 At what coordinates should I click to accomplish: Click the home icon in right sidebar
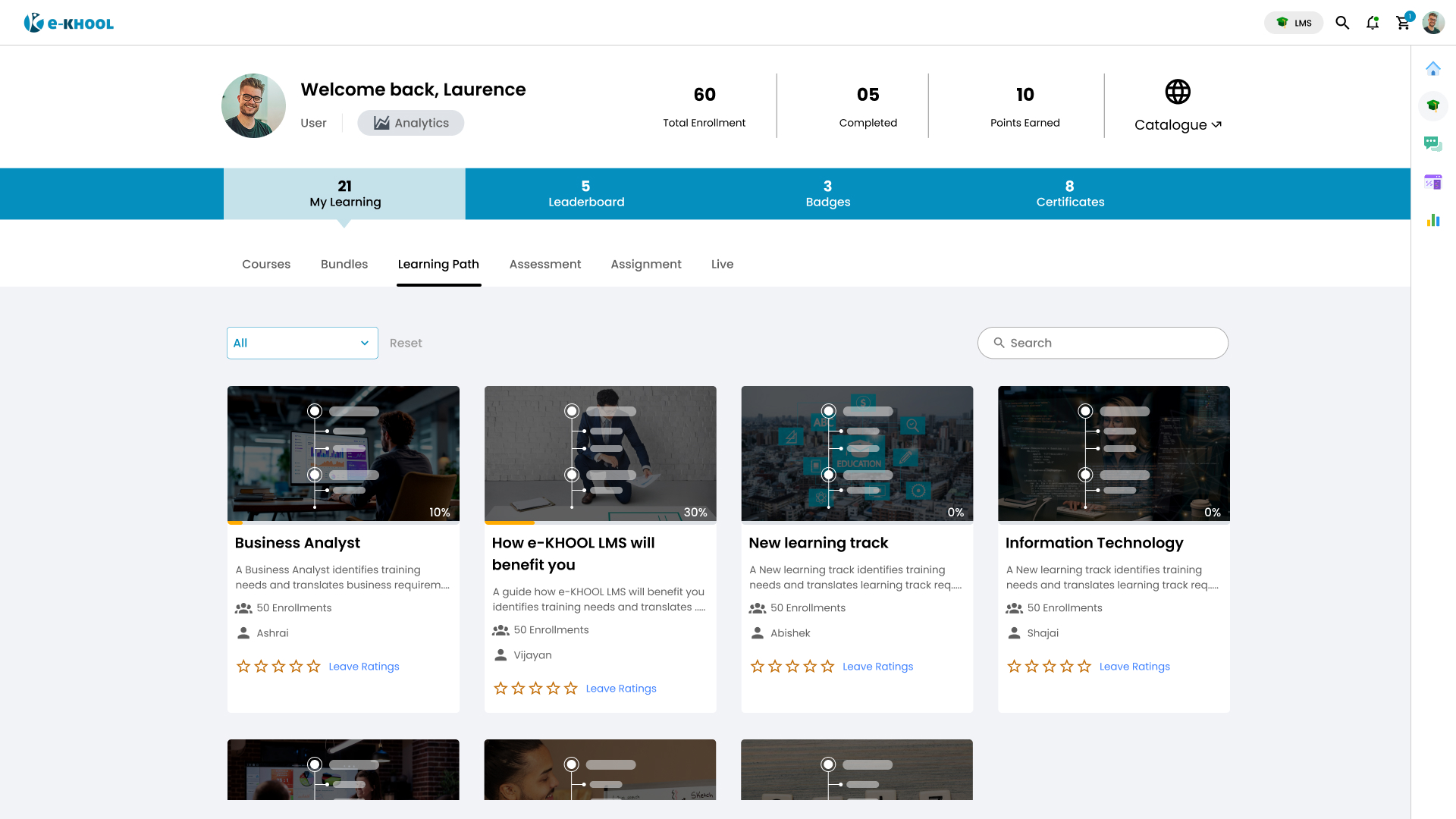(x=1432, y=69)
